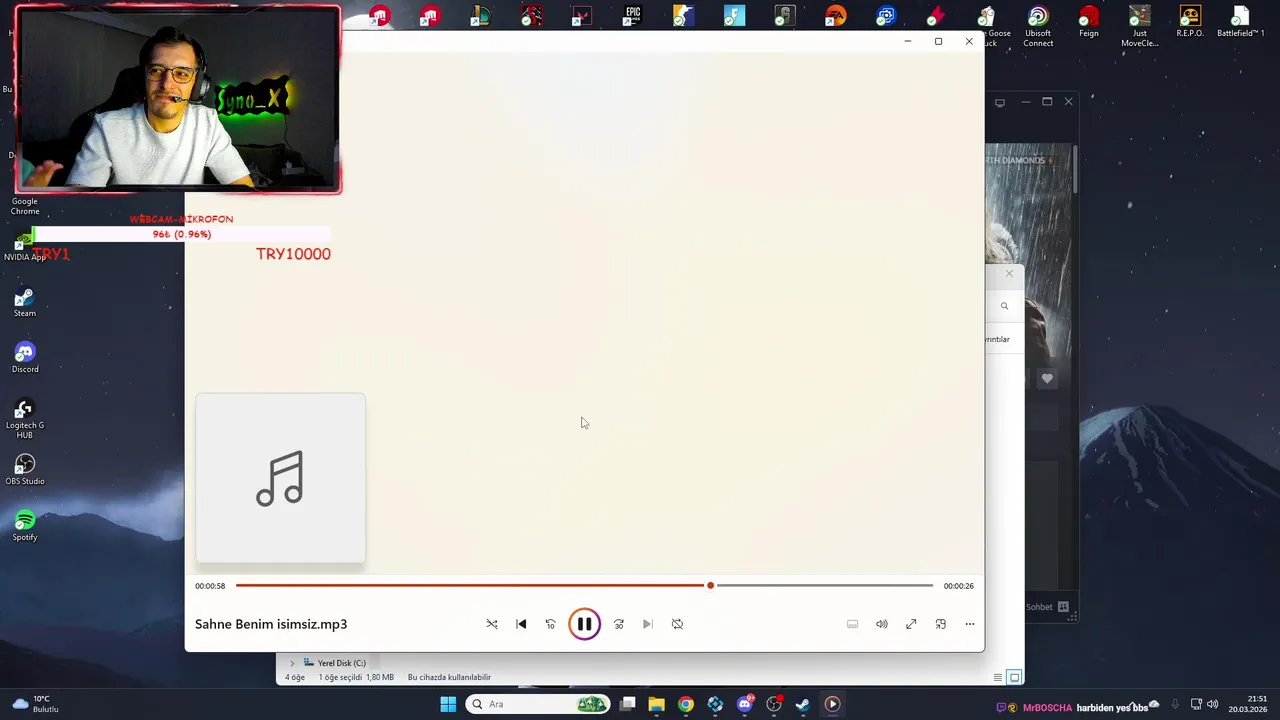Click the music note album art thumbnail
This screenshot has width=1280, height=720.
tap(280, 478)
